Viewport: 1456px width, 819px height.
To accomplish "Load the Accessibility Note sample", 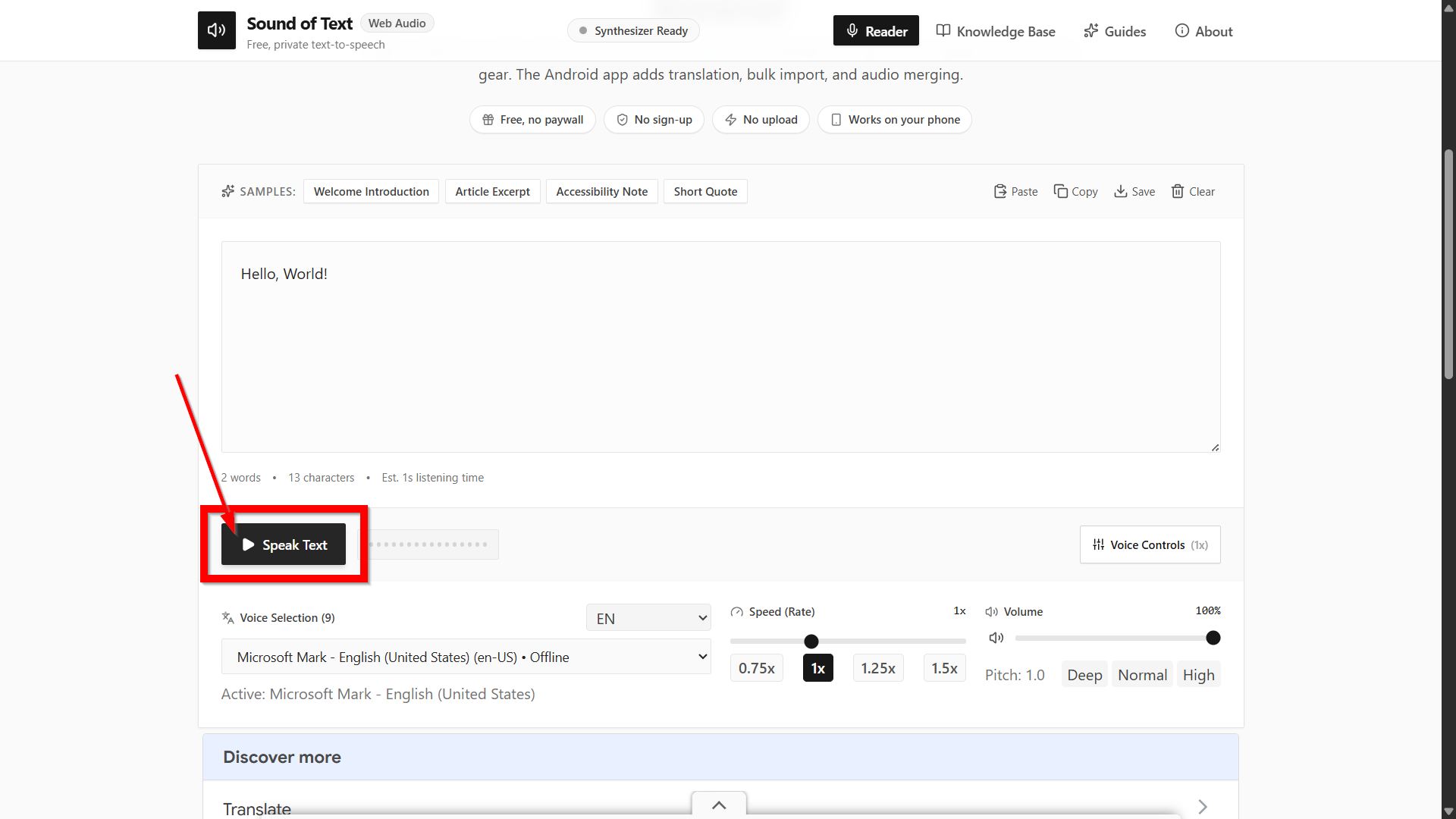I will pyautogui.click(x=602, y=192).
